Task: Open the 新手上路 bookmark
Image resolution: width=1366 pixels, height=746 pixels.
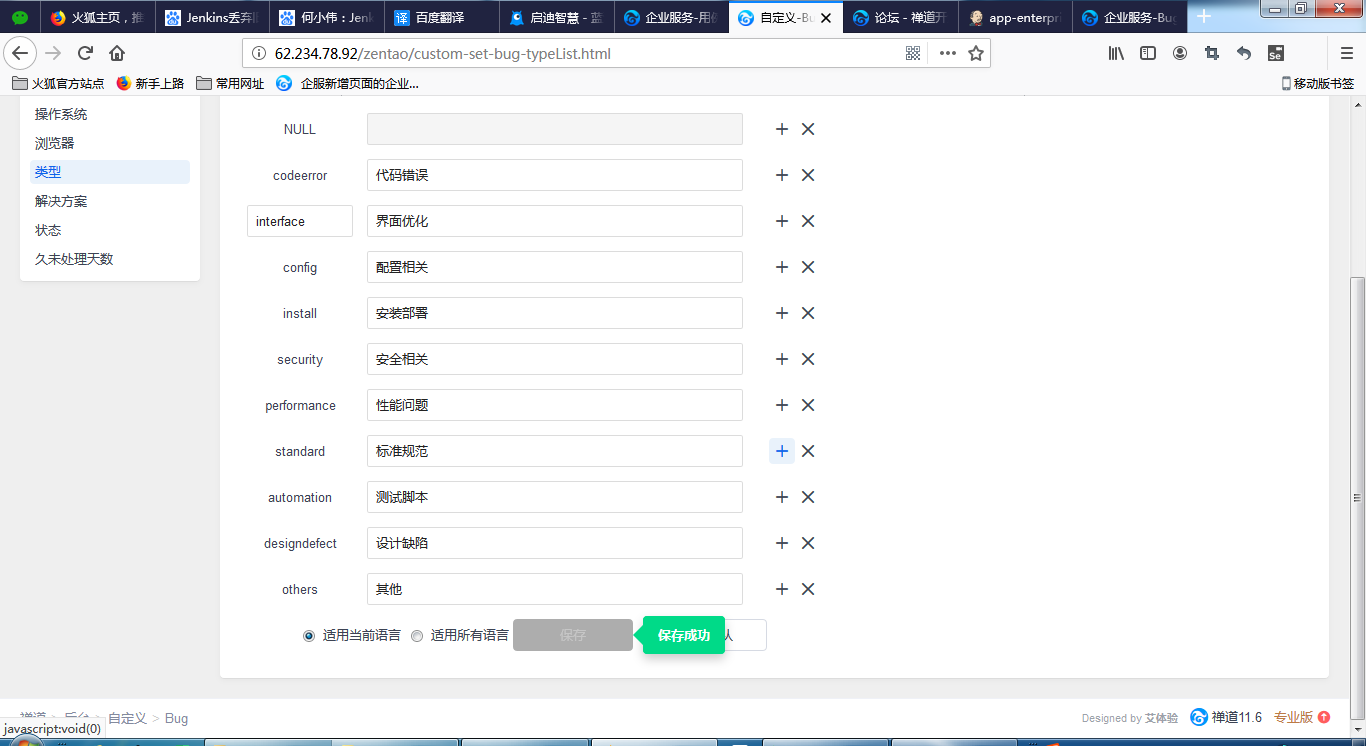Action: [x=150, y=83]
